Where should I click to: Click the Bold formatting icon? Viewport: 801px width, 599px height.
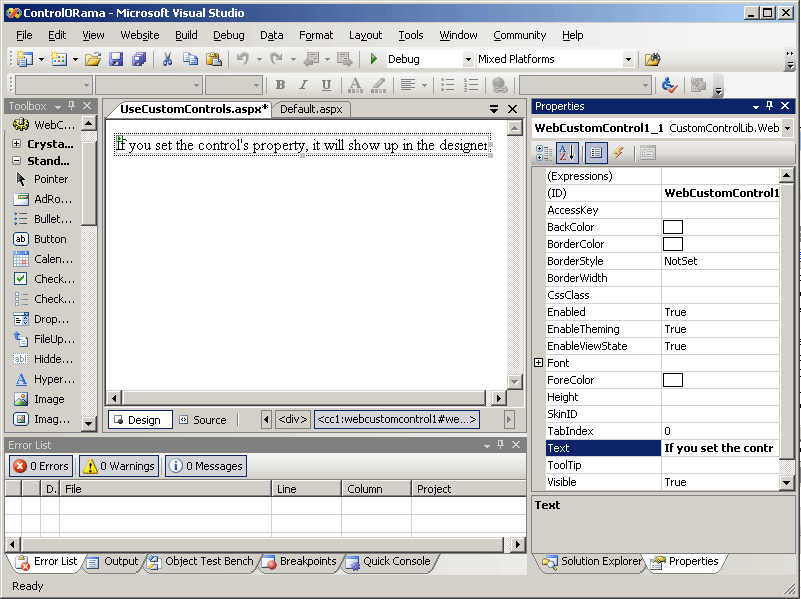(280, 85)
